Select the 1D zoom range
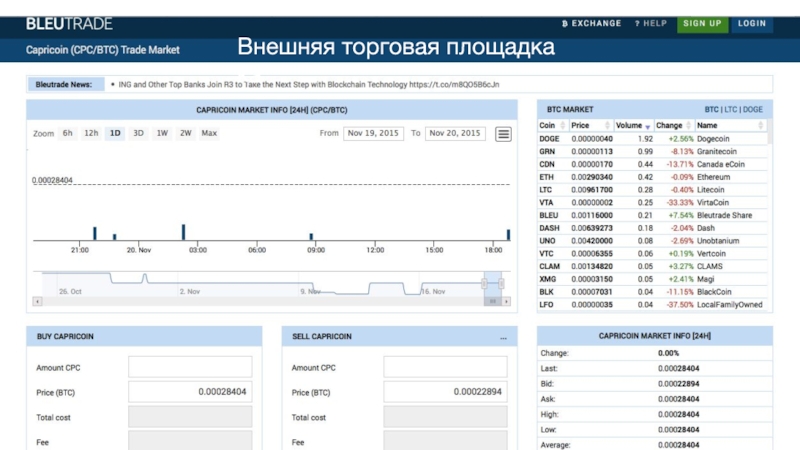Viewport: 800px width, 450px height. [115, 133]
